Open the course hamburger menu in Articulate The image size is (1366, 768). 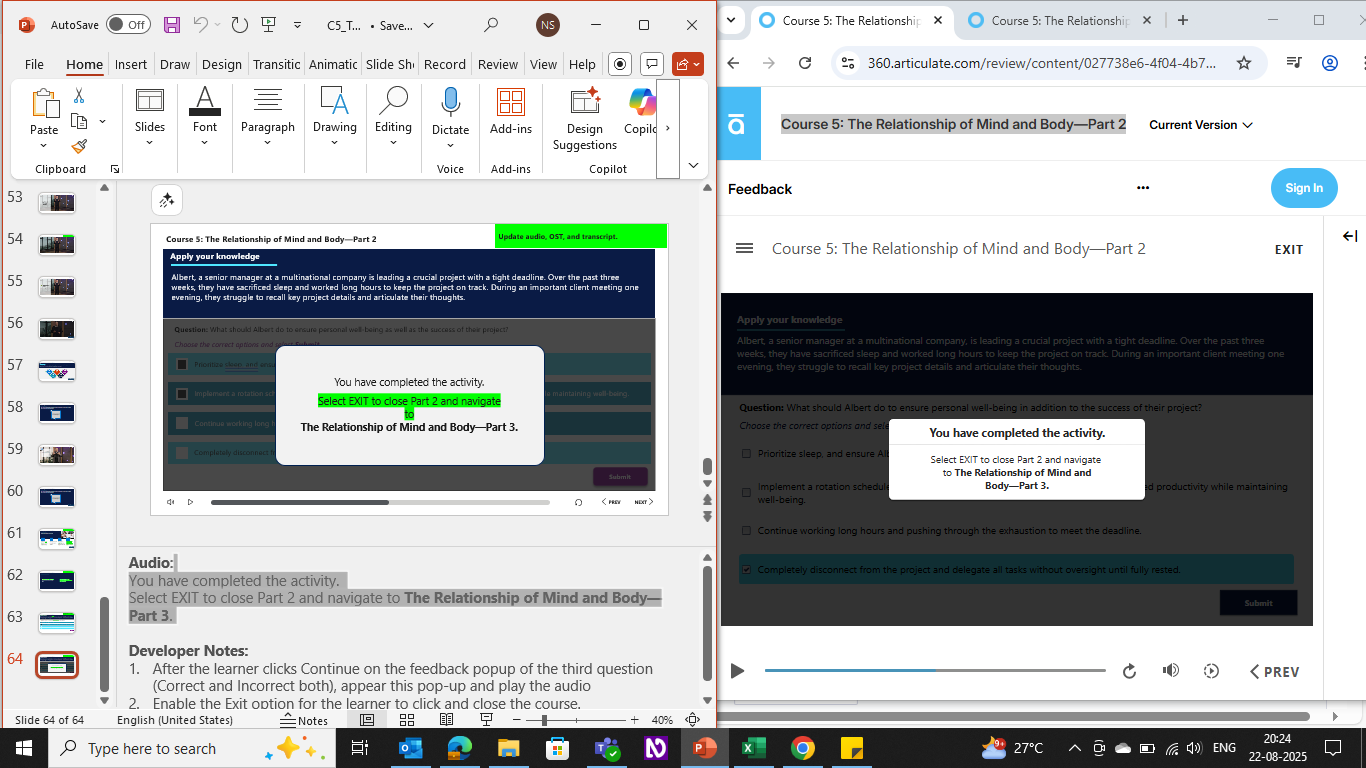coord(744,248)
